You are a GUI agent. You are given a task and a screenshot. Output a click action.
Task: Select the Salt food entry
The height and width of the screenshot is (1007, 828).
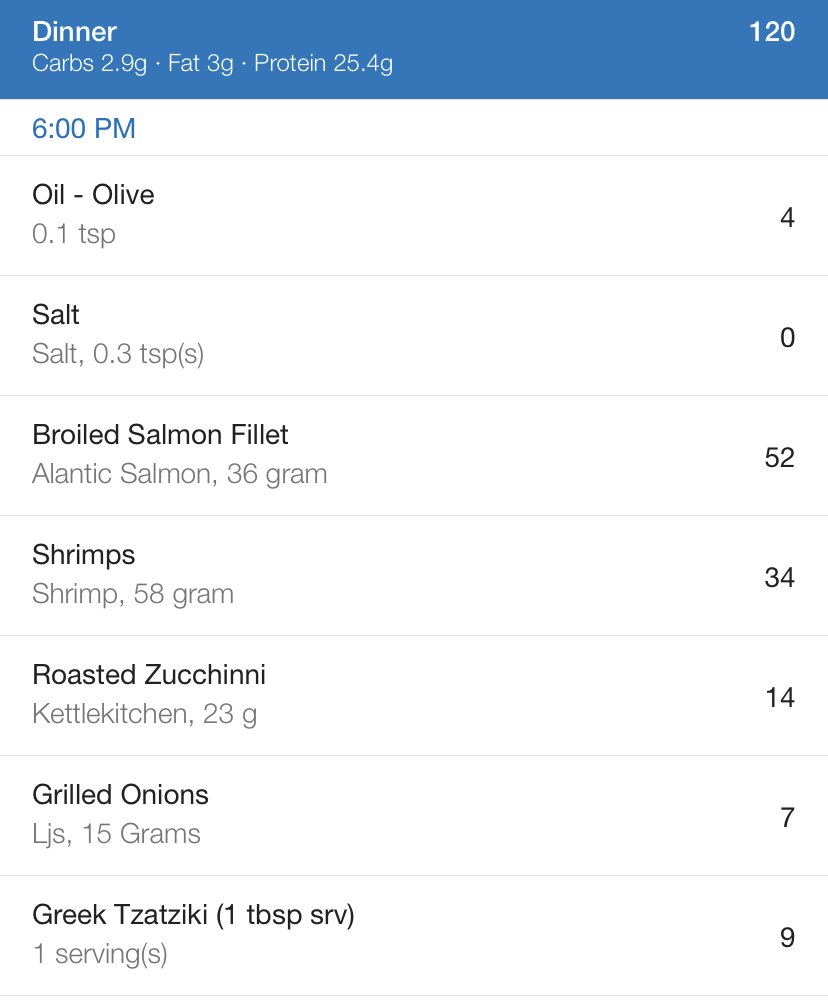point(414,336)
